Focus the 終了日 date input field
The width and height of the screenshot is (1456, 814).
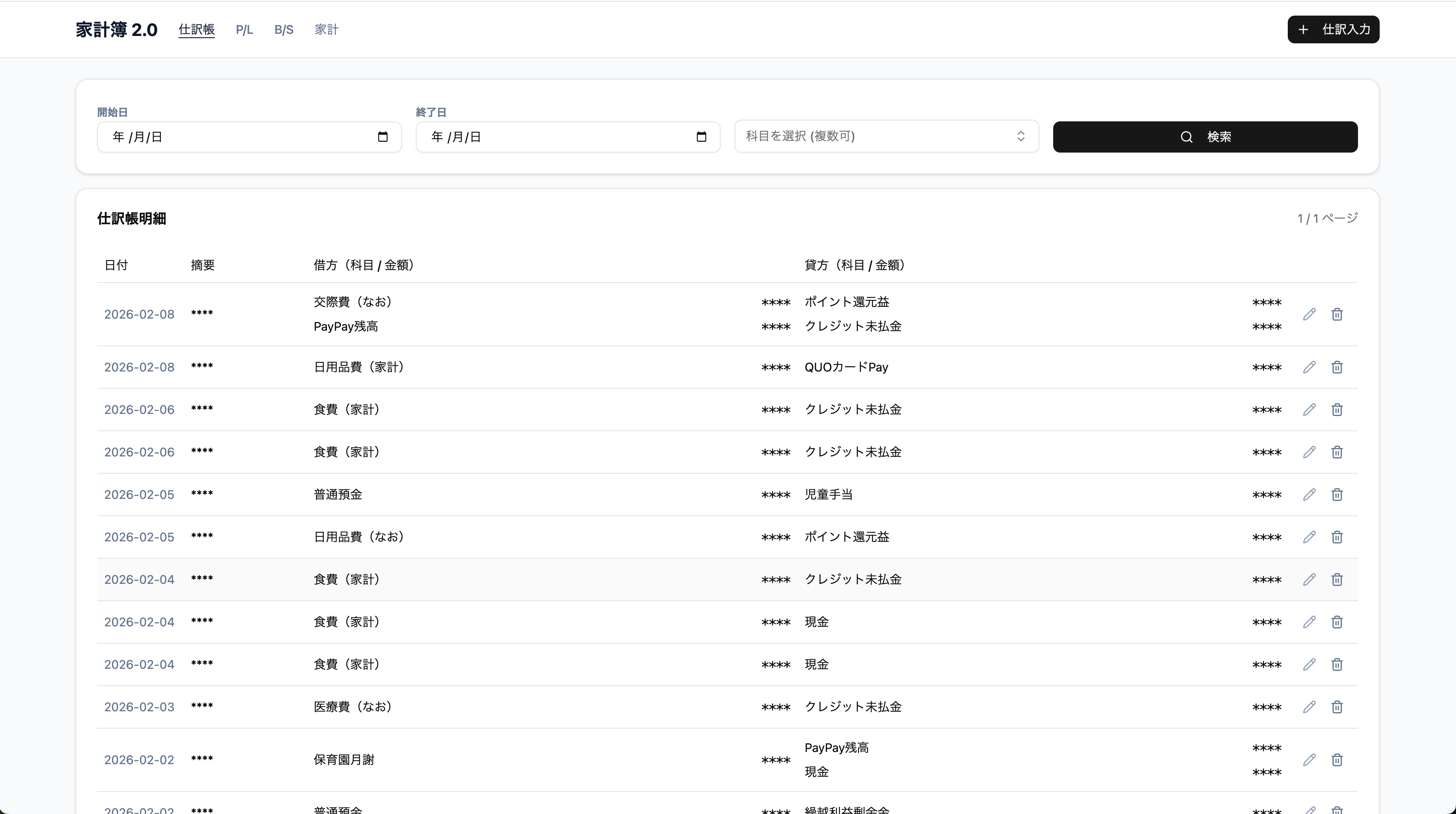click(556, 137)
